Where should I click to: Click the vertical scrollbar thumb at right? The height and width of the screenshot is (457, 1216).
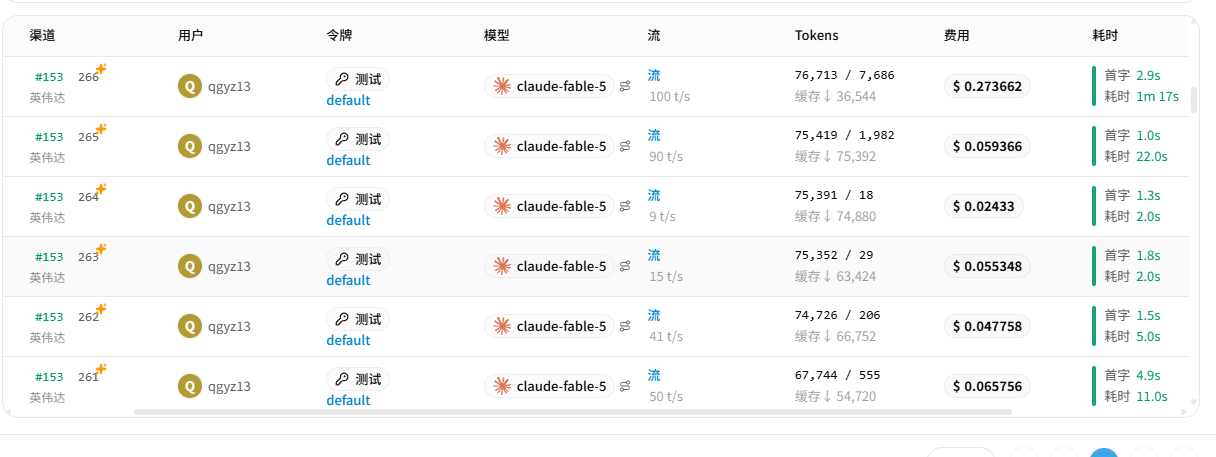[x=1193, y=100]
